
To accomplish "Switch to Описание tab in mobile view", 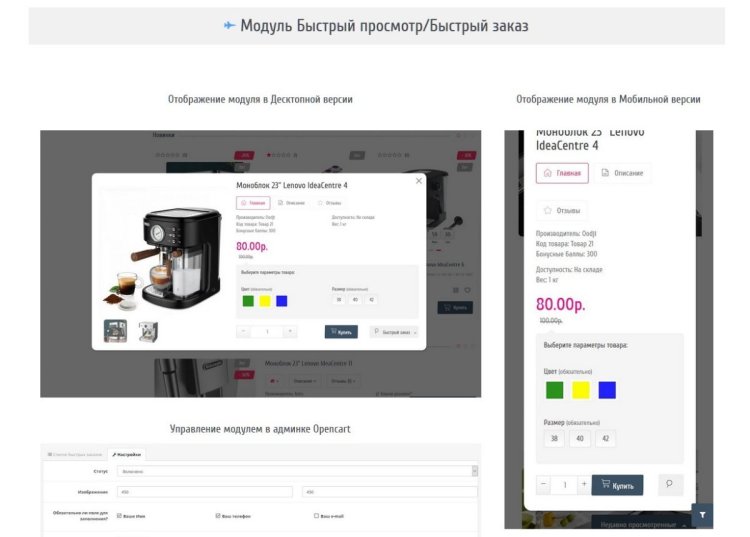I will [622, 173].
